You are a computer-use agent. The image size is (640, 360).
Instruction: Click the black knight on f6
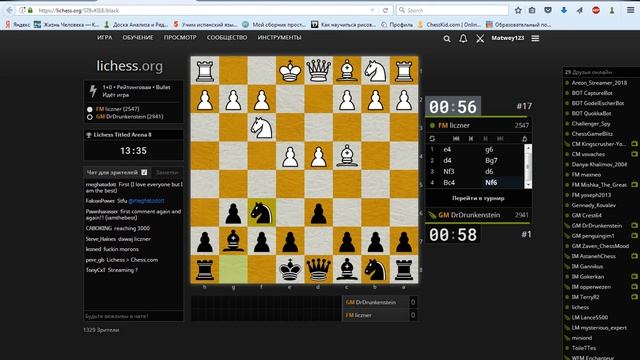pyautogui.click(x=262, y=213)
